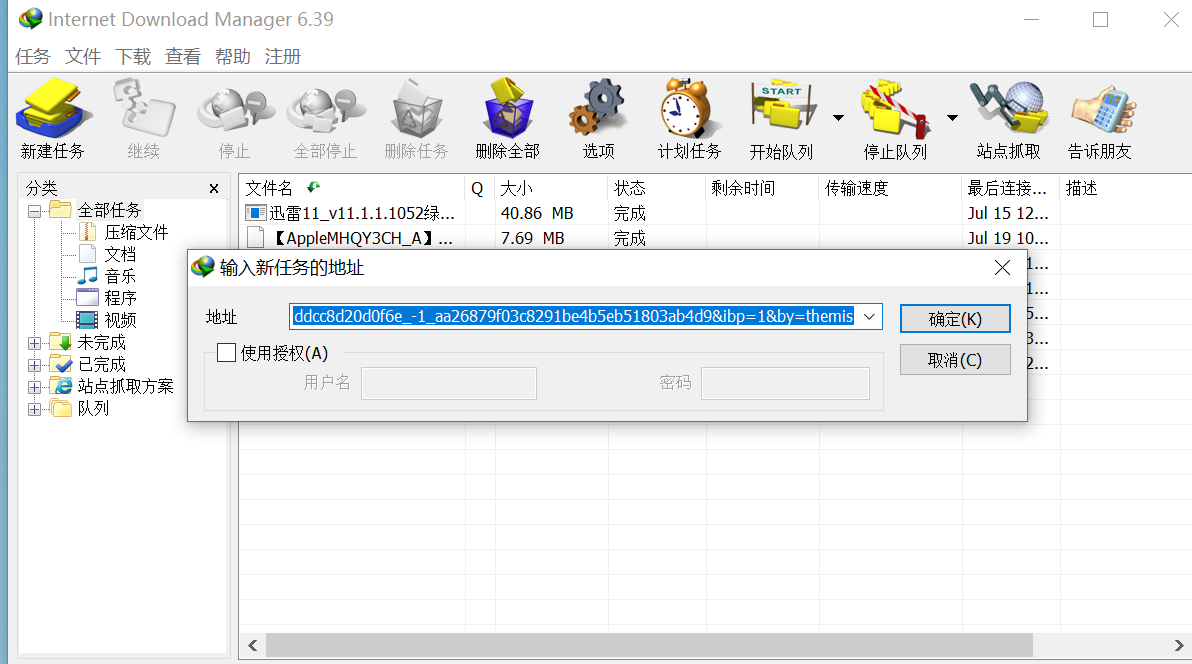
Task: Open the 站点抓取 grabber icon
Action: click(x=1009, y=119)
